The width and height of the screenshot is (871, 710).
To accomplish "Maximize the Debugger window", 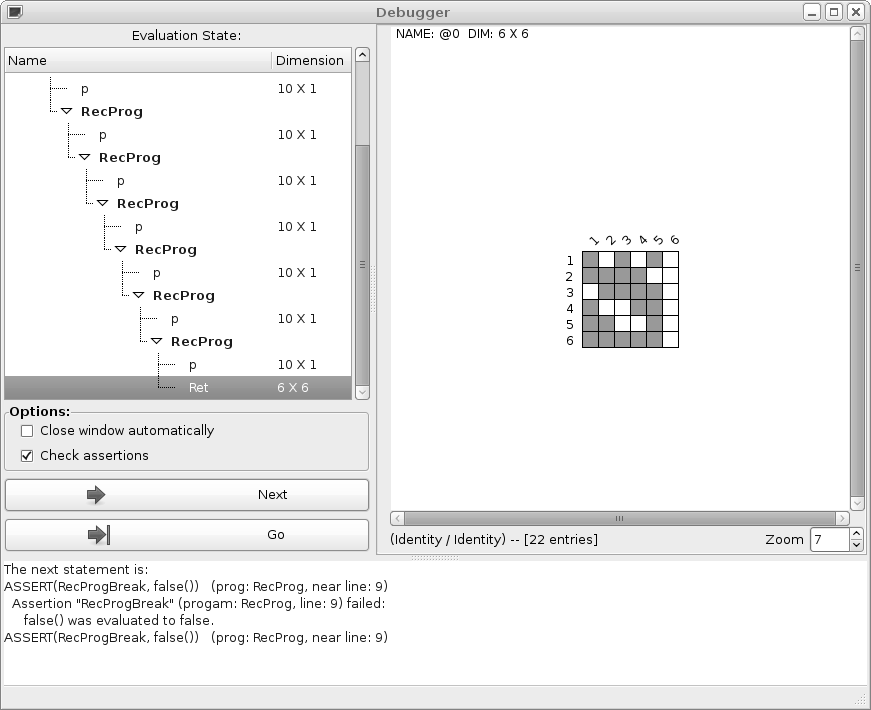I will (x=834, y=12).
